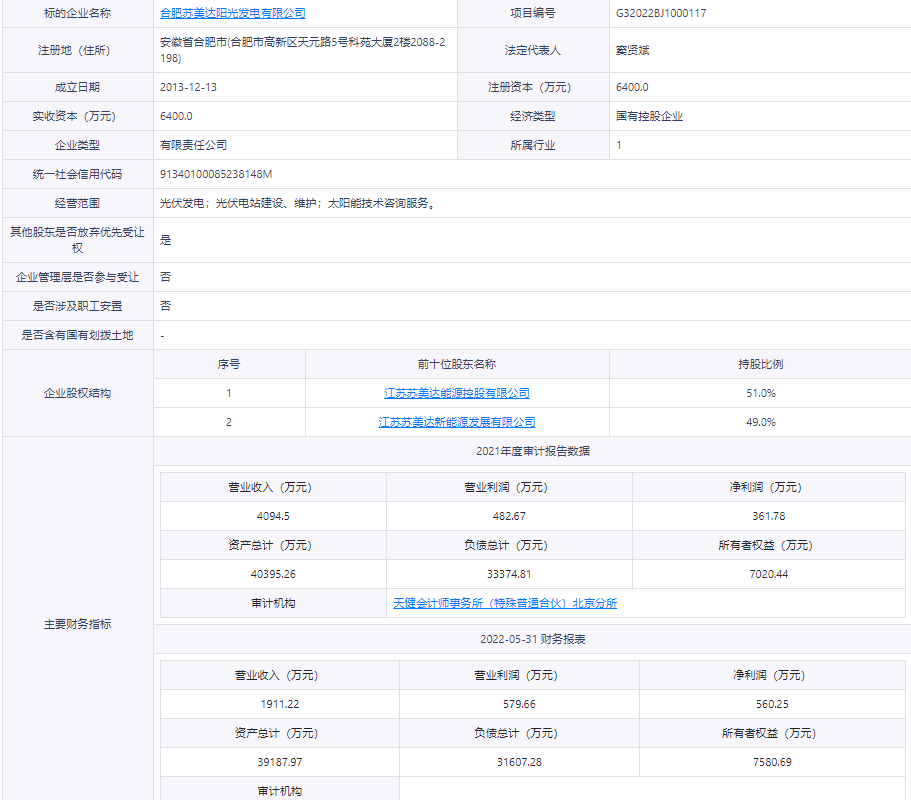Click enterprise type 有限责任公司

(x=193, y=145)
